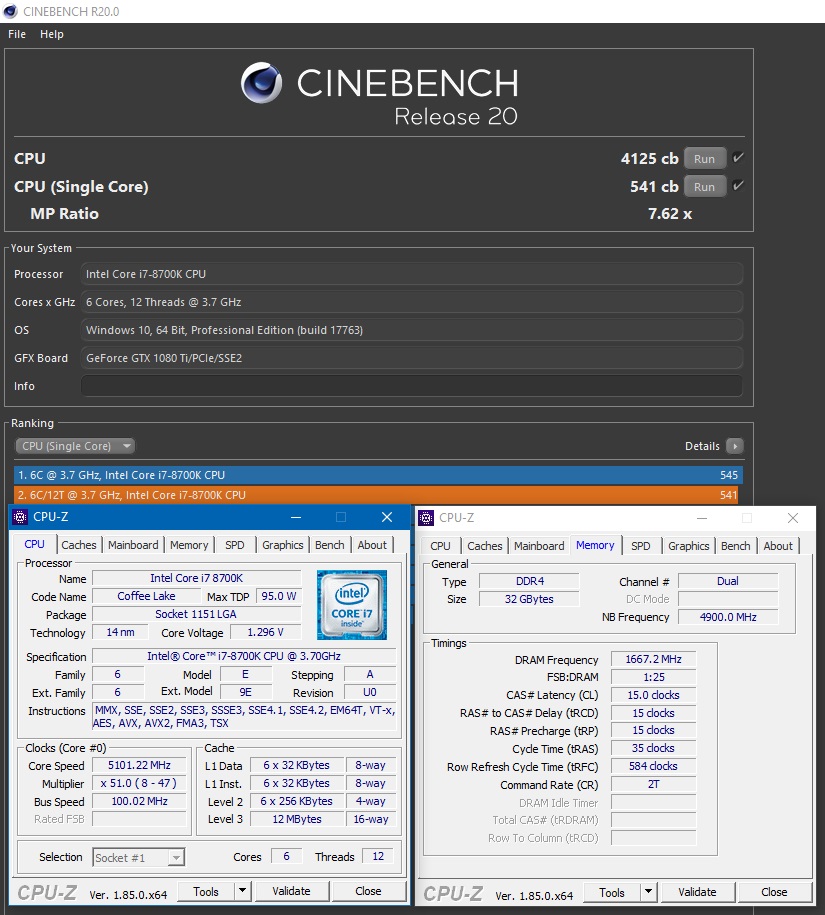The width and height of the screenshot is (825, 915).
Task: Open the File menu in Cinebench
Action: coord(16,33)
